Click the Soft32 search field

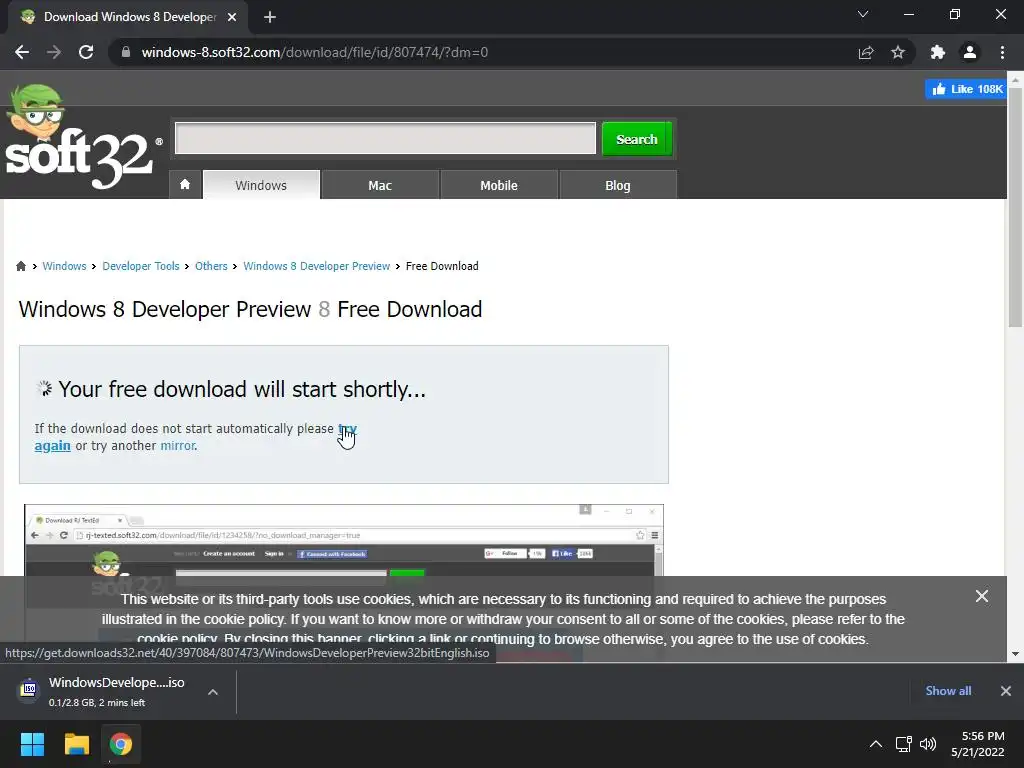click(385, 138)
